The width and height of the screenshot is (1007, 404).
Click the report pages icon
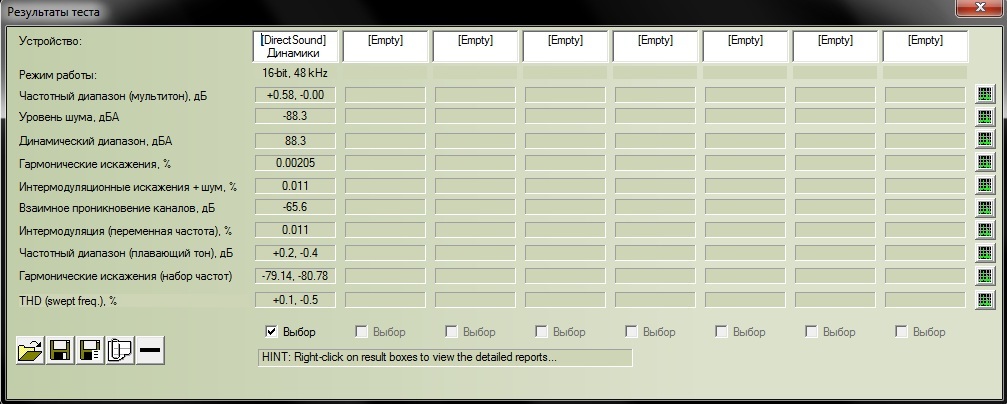[x=120, y=351]
